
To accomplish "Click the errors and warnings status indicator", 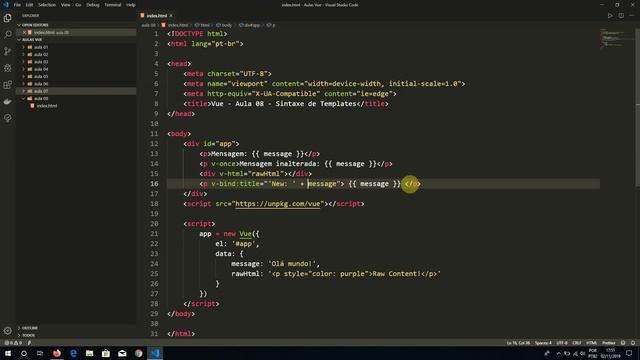I will 13,343.
